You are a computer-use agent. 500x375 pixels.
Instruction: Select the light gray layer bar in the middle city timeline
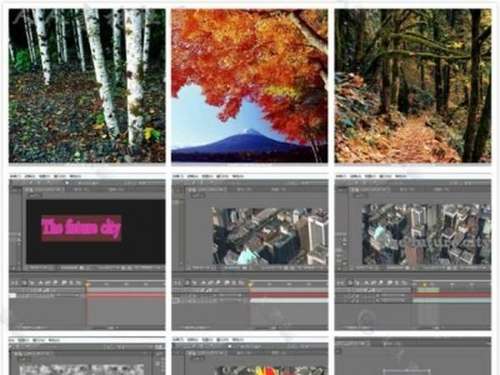point(289,301)
